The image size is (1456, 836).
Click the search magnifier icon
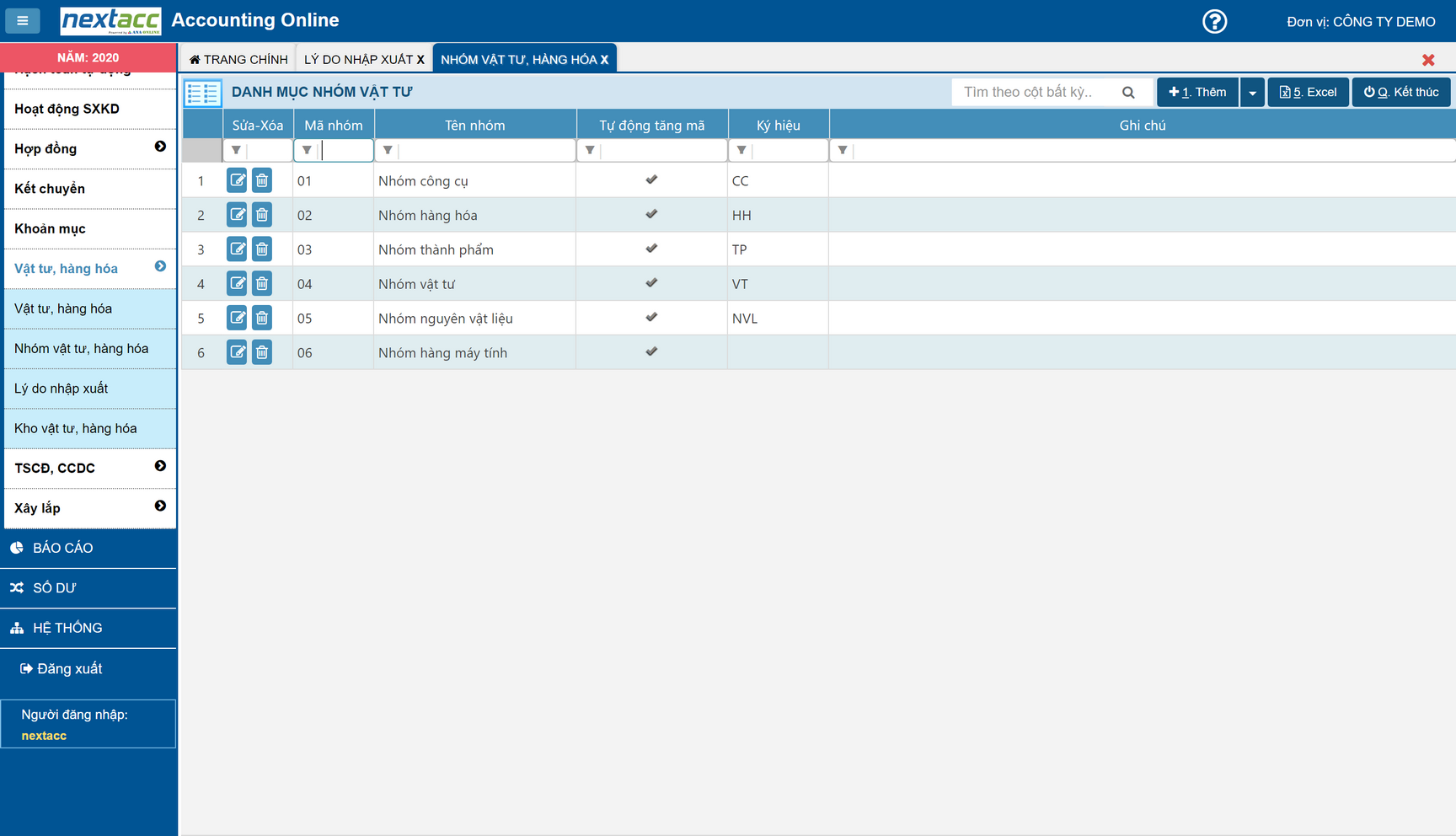[x=1128, y=93]
